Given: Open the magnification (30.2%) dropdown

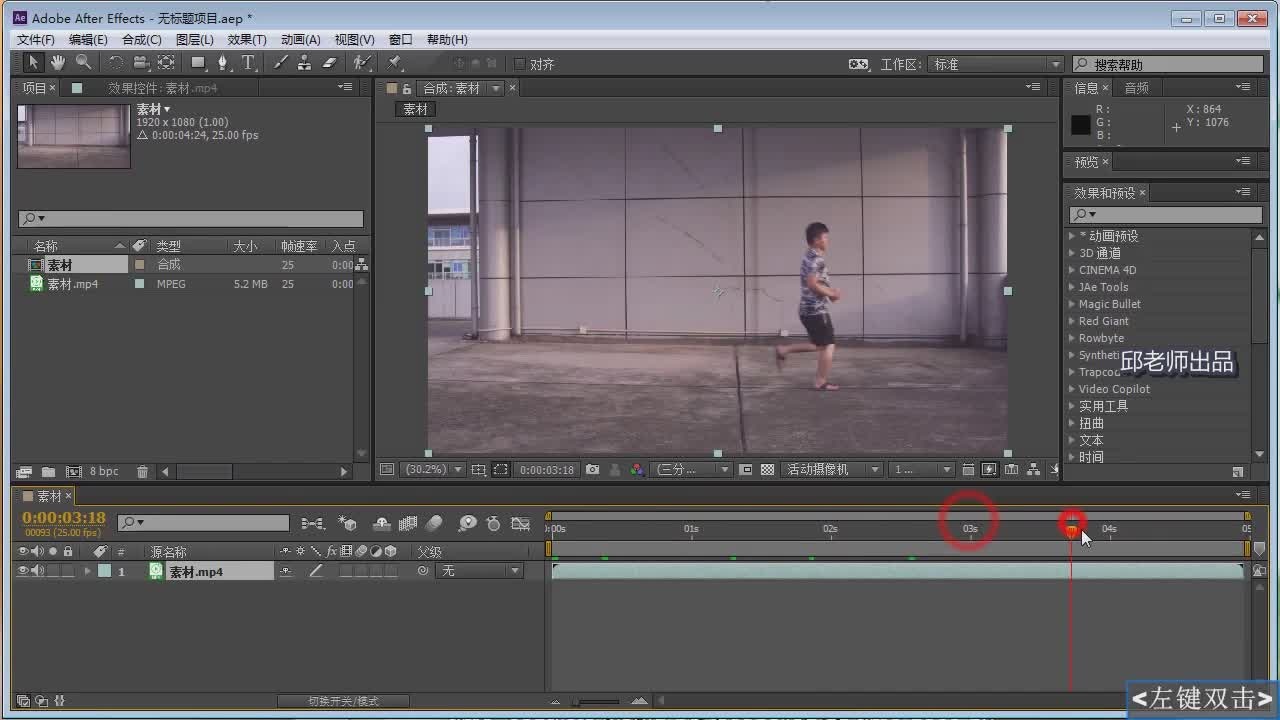Looking at the screenshot, I should tap(433, 469).
